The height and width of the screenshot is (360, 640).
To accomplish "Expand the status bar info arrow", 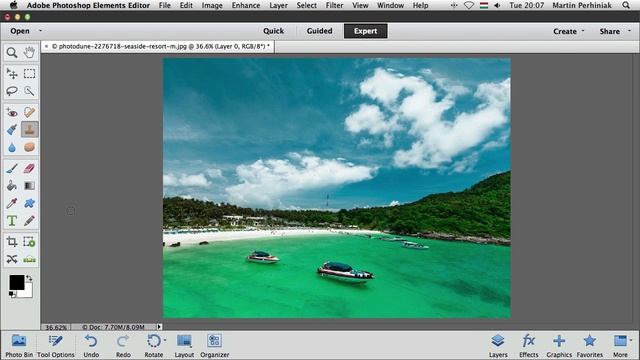I will pyautogui.click(x=159, y=327).
